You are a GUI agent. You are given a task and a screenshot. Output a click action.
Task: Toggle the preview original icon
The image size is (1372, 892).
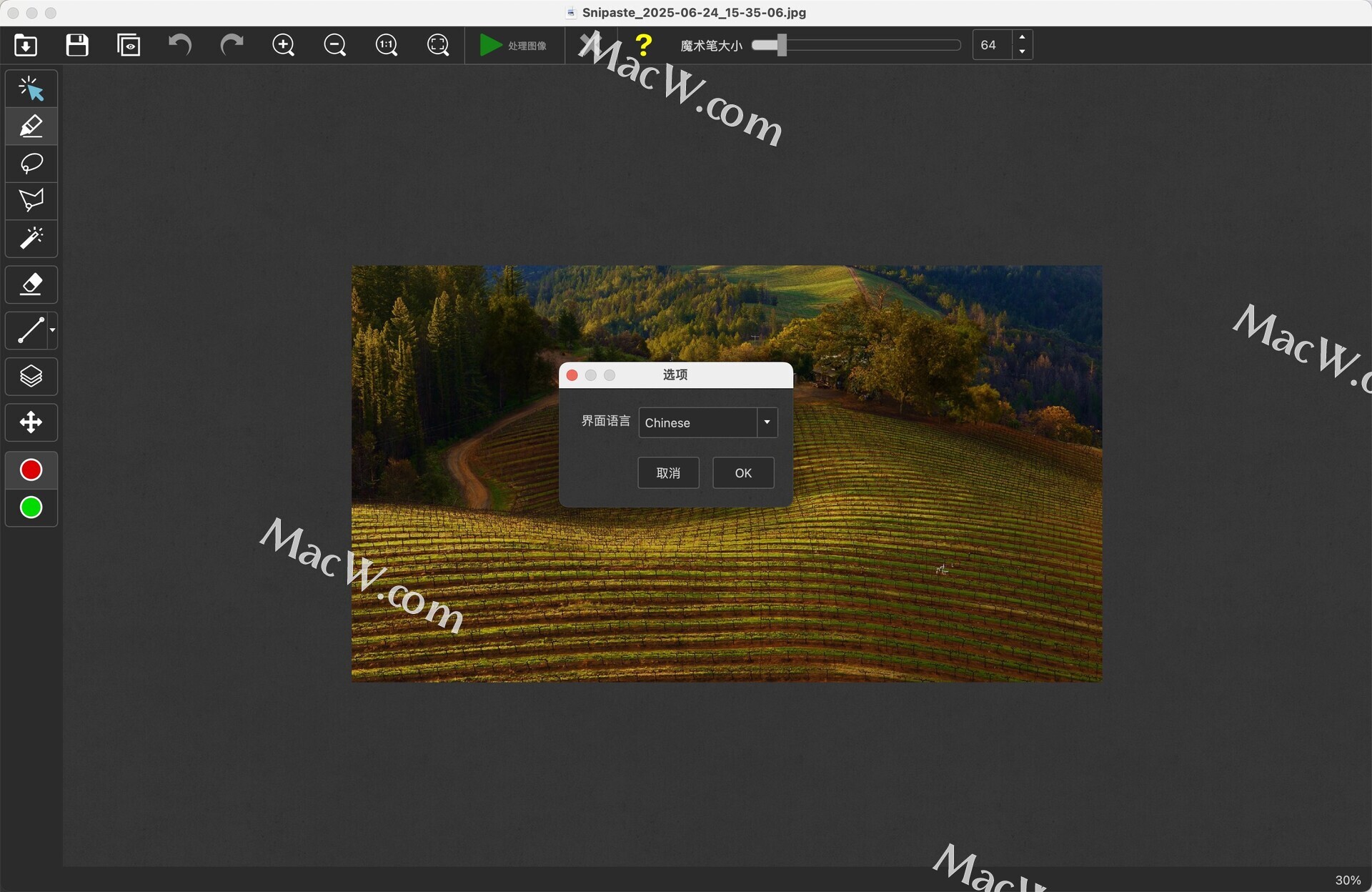pyautogui.click(x=129, y=46)
